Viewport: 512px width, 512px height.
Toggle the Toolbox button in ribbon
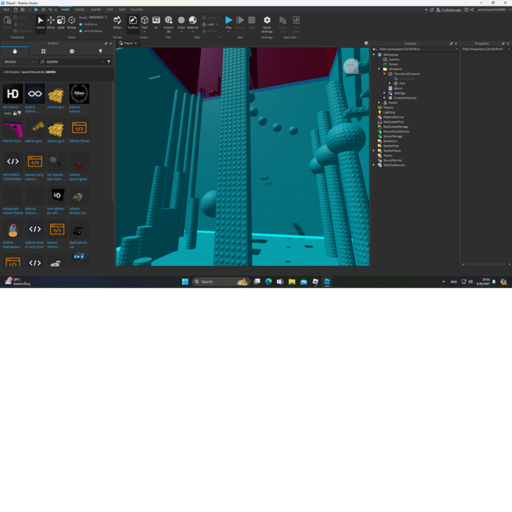tap(133, 22)
